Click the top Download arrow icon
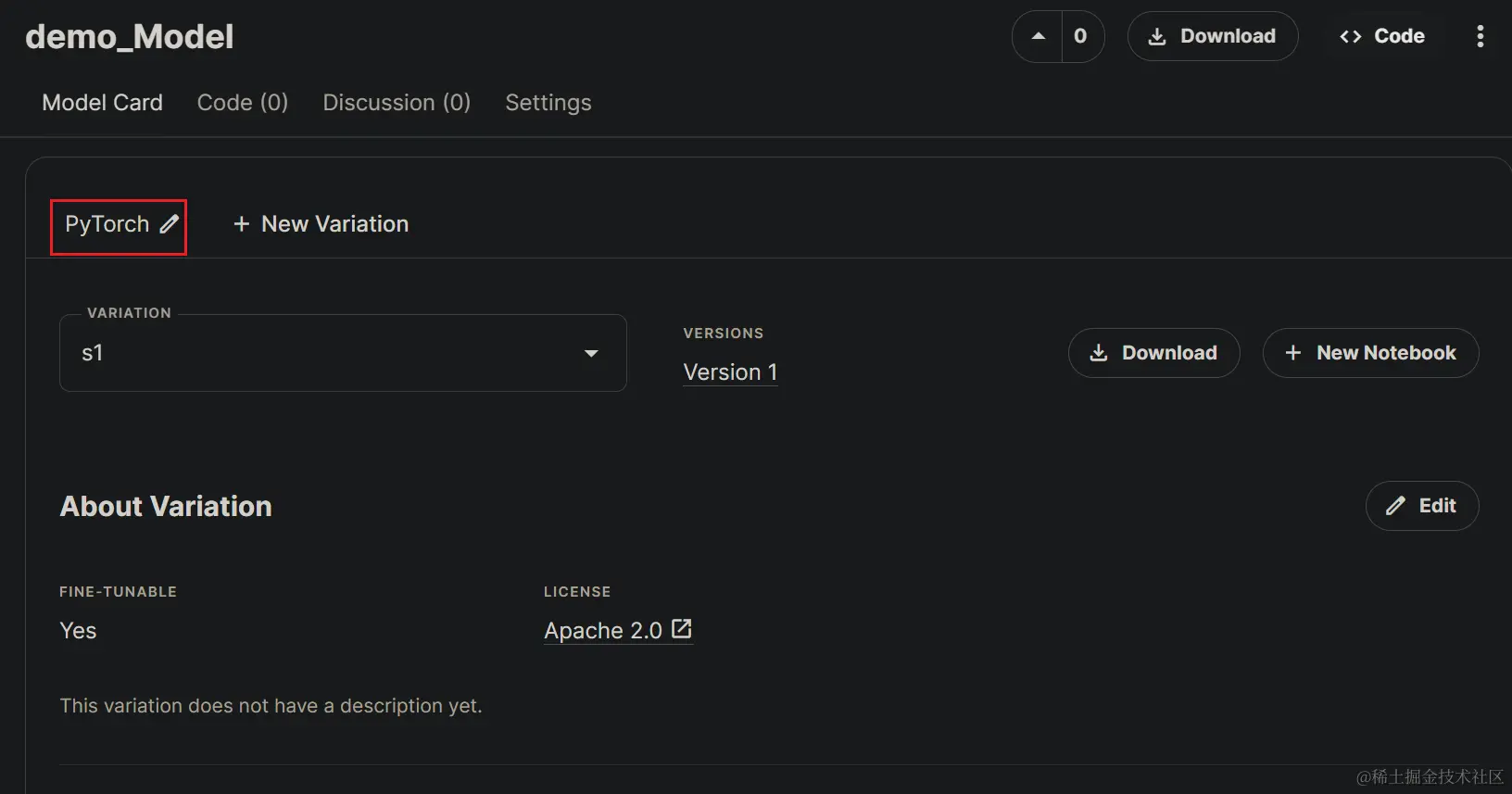 1156,36
